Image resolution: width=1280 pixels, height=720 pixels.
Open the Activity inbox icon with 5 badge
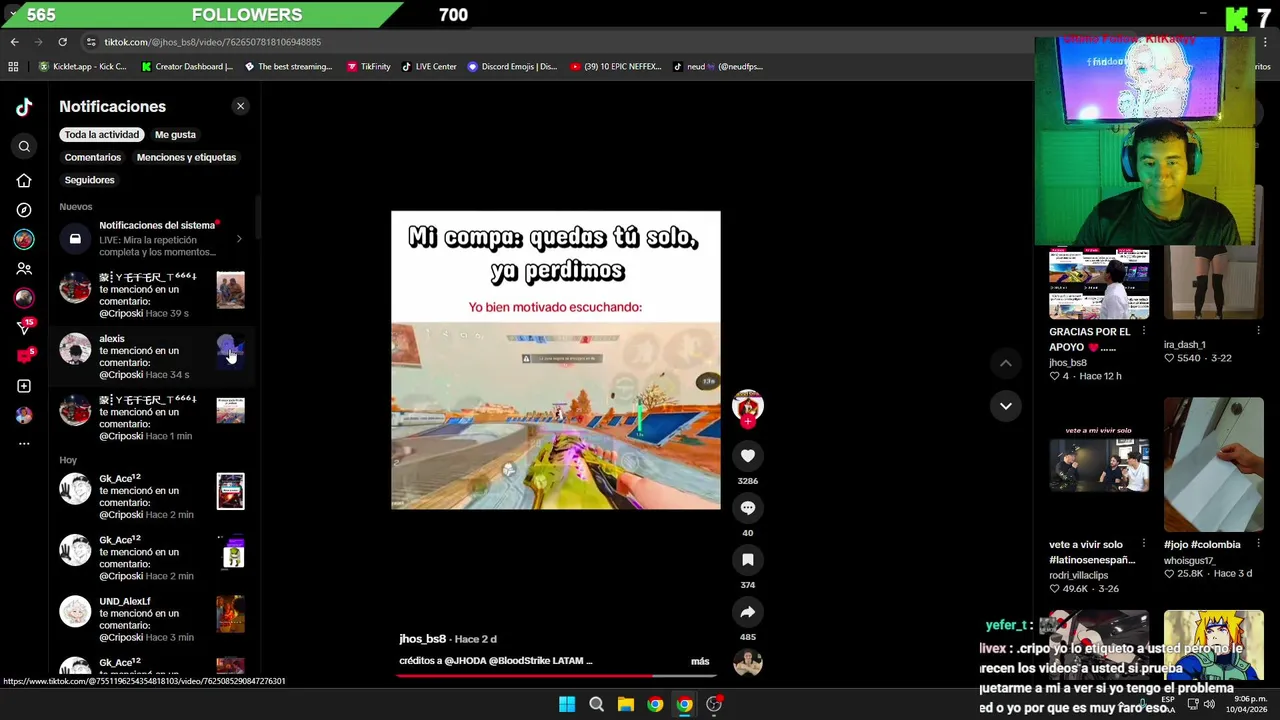(x=24, y=356)
